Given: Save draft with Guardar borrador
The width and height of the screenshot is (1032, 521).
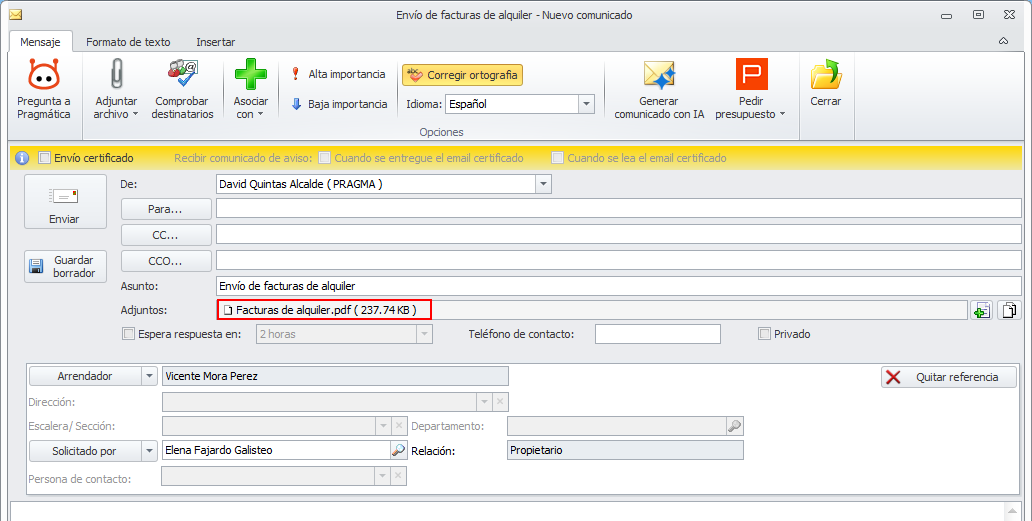Looking at the screenshot, I should pos(65,266).
